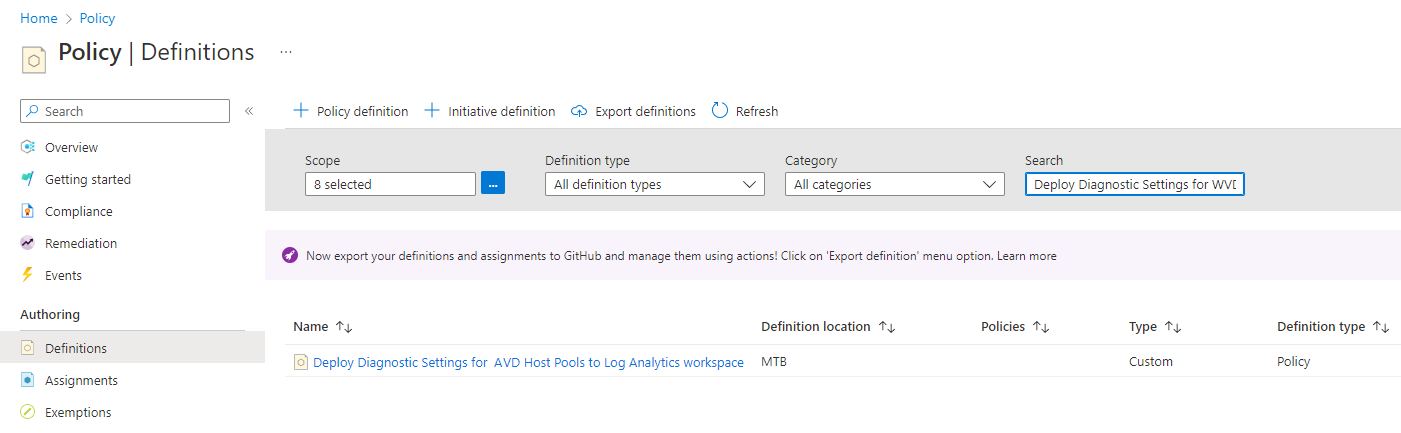Open Getting started in the sidebar
Image resolution: width=1401 pixels, height=433 pixels.
[x=88, y=179]
